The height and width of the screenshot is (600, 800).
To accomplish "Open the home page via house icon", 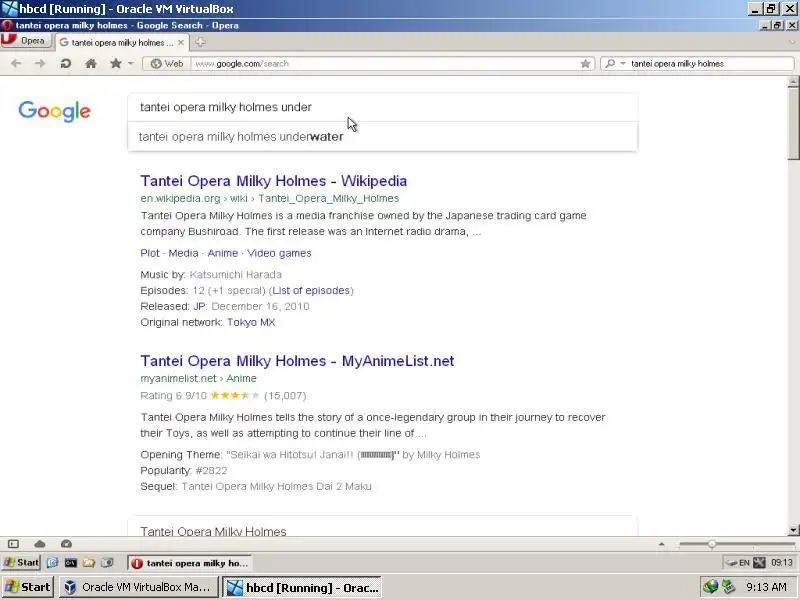I will click(x=91, y=63).
